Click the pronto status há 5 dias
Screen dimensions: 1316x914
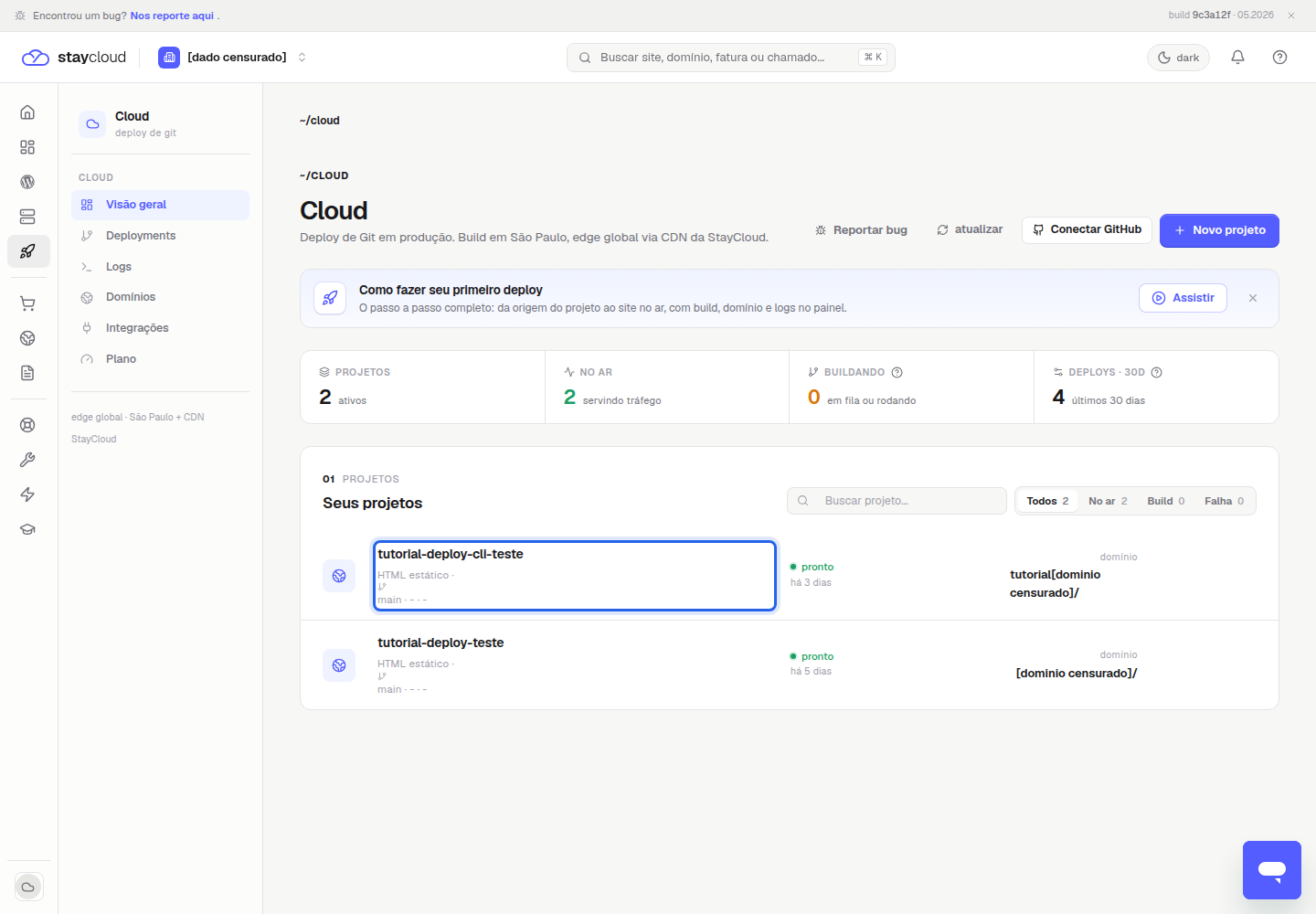812,664
